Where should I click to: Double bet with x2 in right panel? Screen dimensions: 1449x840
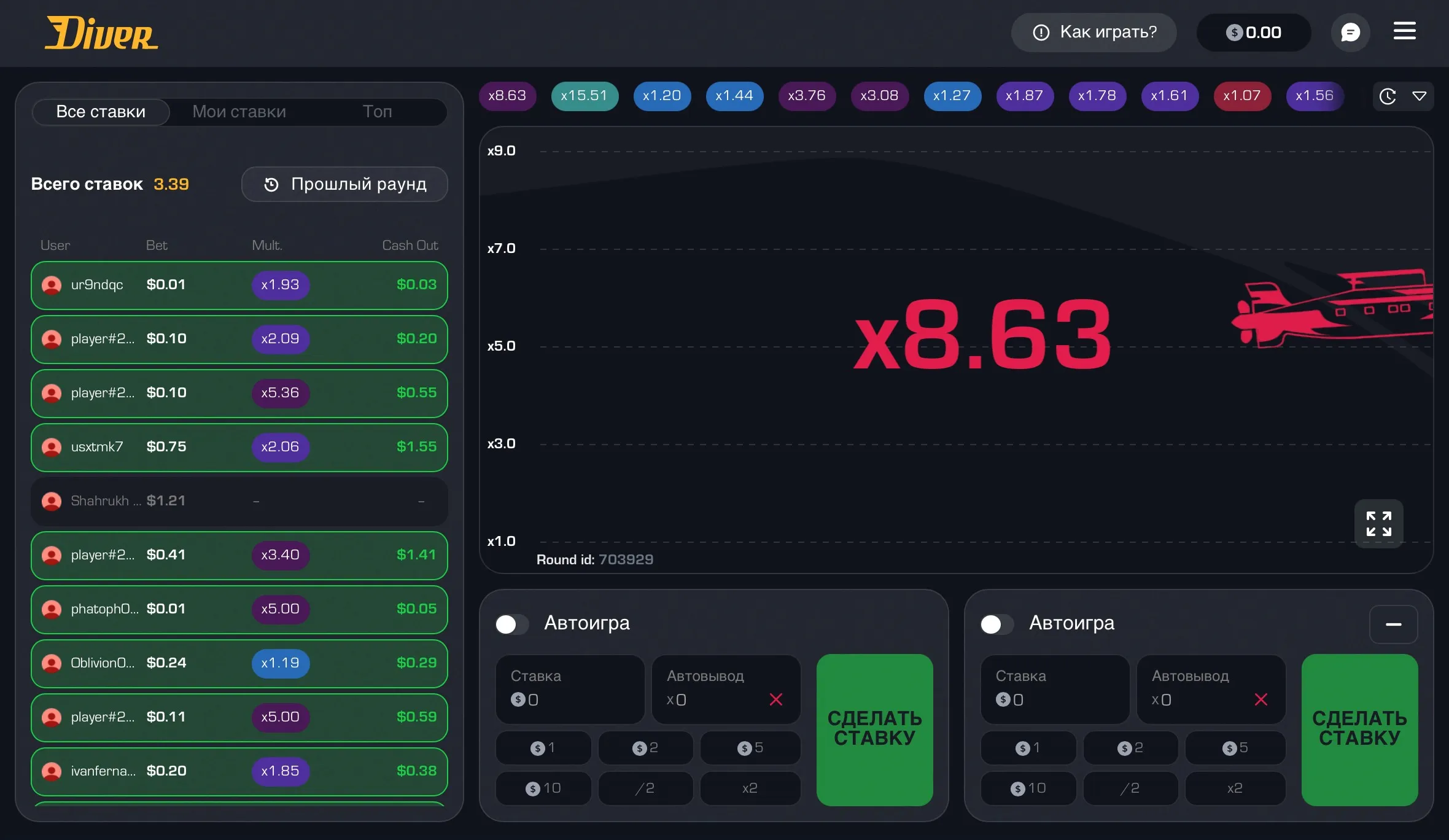1235,788
